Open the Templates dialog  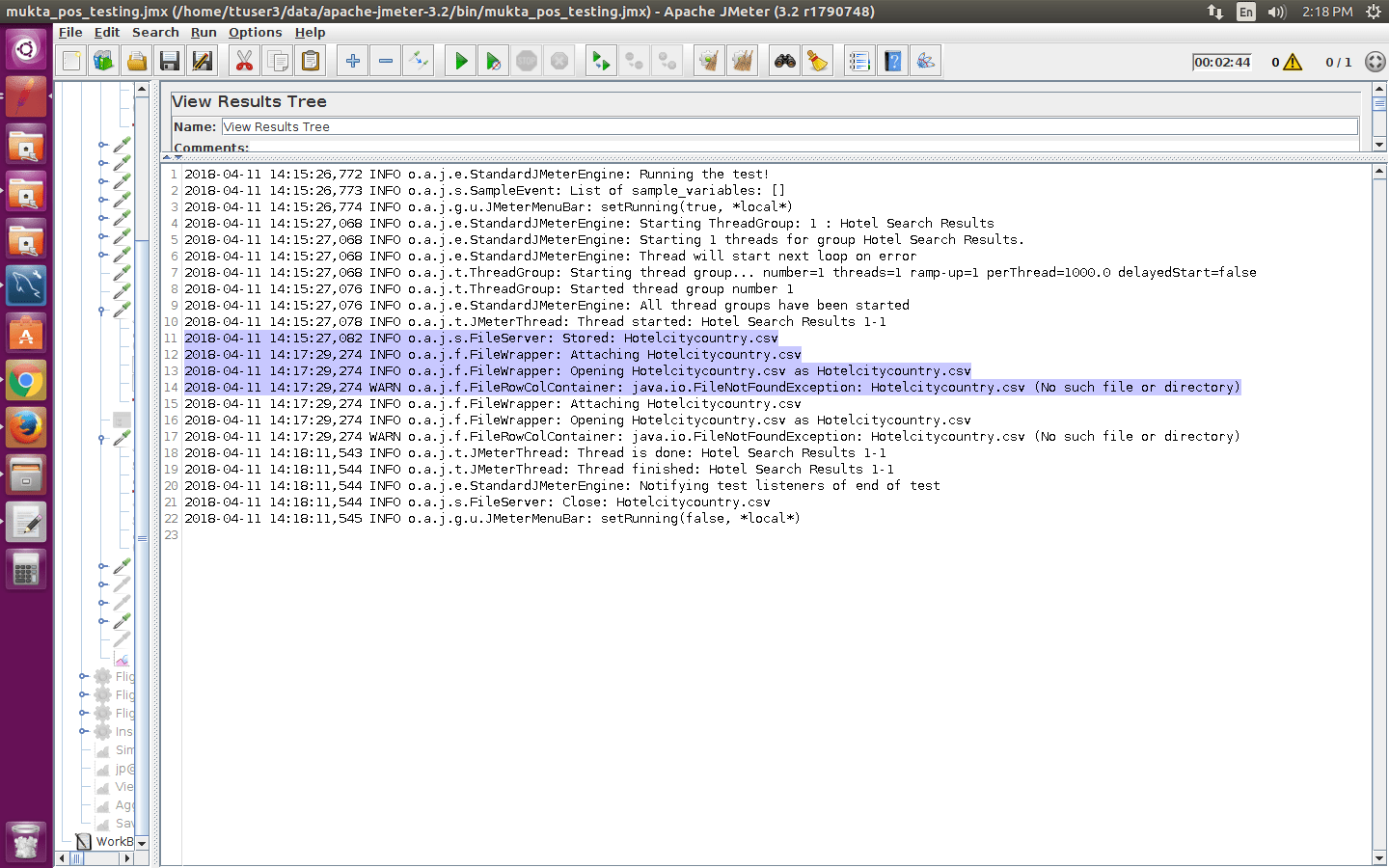102,60
